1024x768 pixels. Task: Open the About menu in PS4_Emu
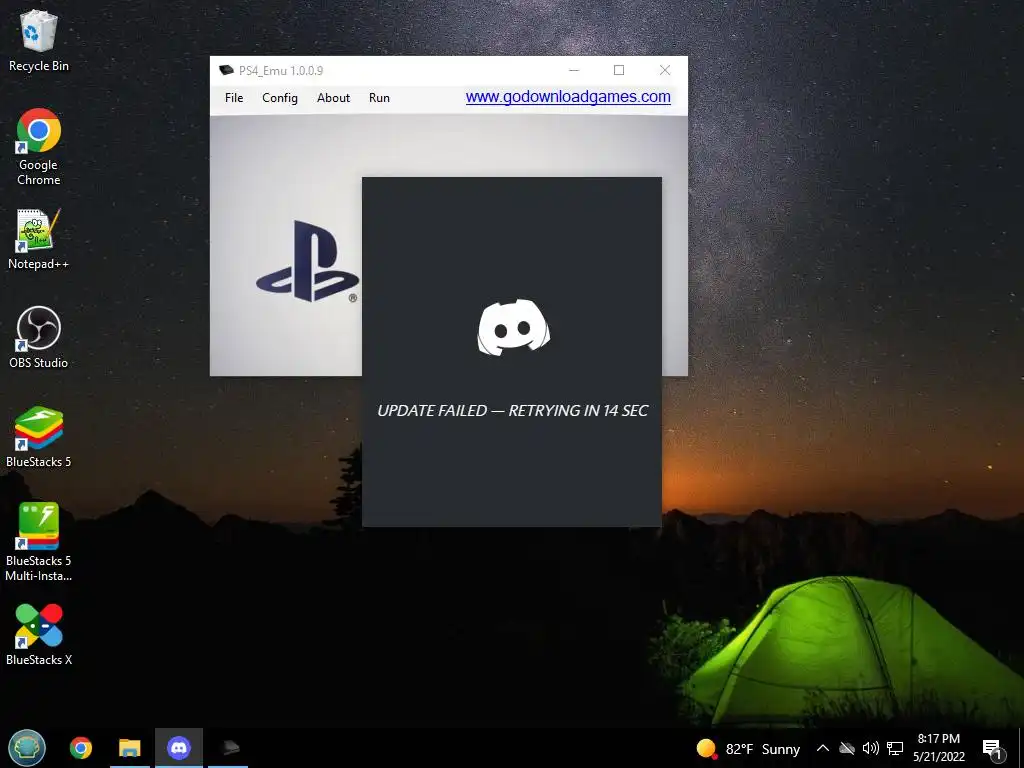pos(333,98)
